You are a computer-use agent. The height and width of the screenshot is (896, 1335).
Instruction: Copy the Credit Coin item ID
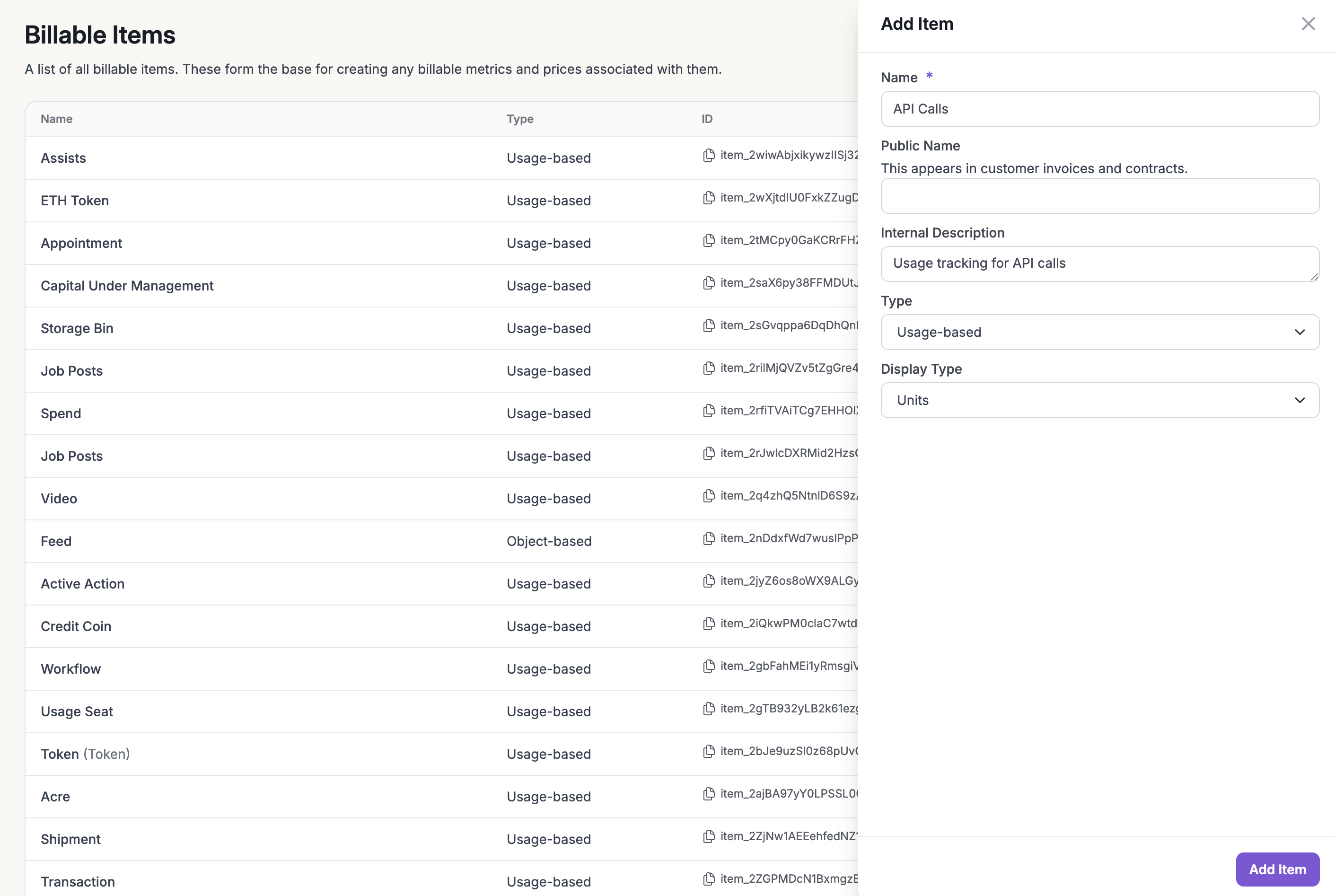[708, 624]
